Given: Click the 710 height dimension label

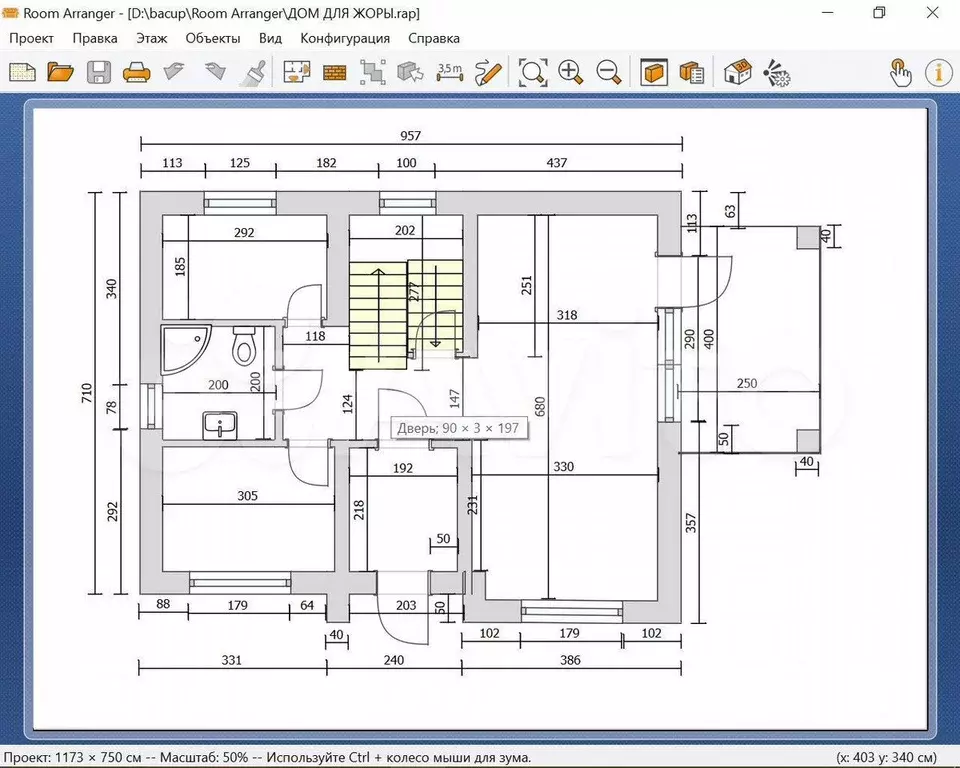Looking at the screenshot, I should [x=86, y=393].
